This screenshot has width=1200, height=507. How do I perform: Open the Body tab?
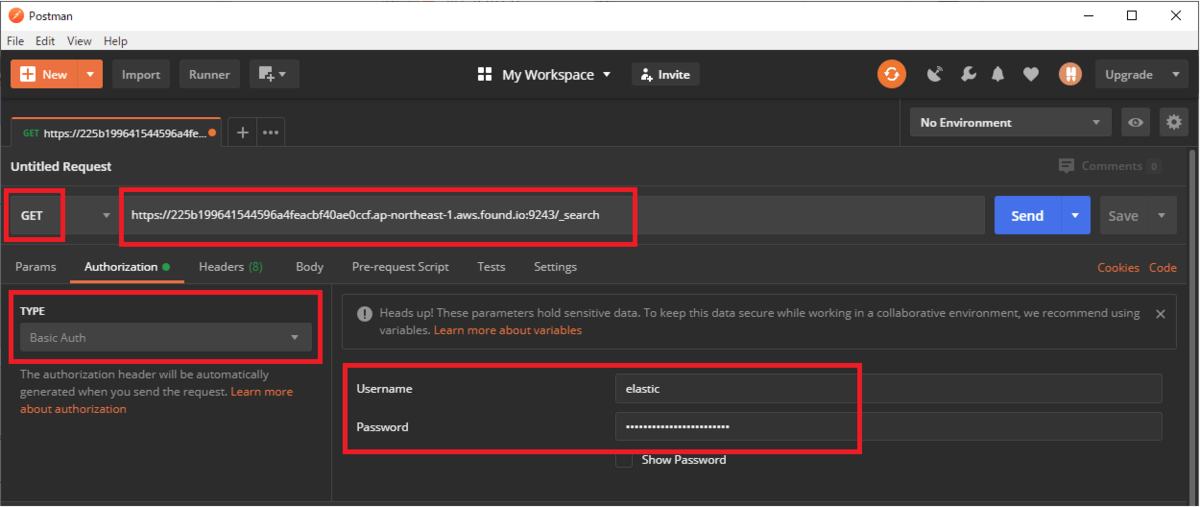click(x=310, y=267)
